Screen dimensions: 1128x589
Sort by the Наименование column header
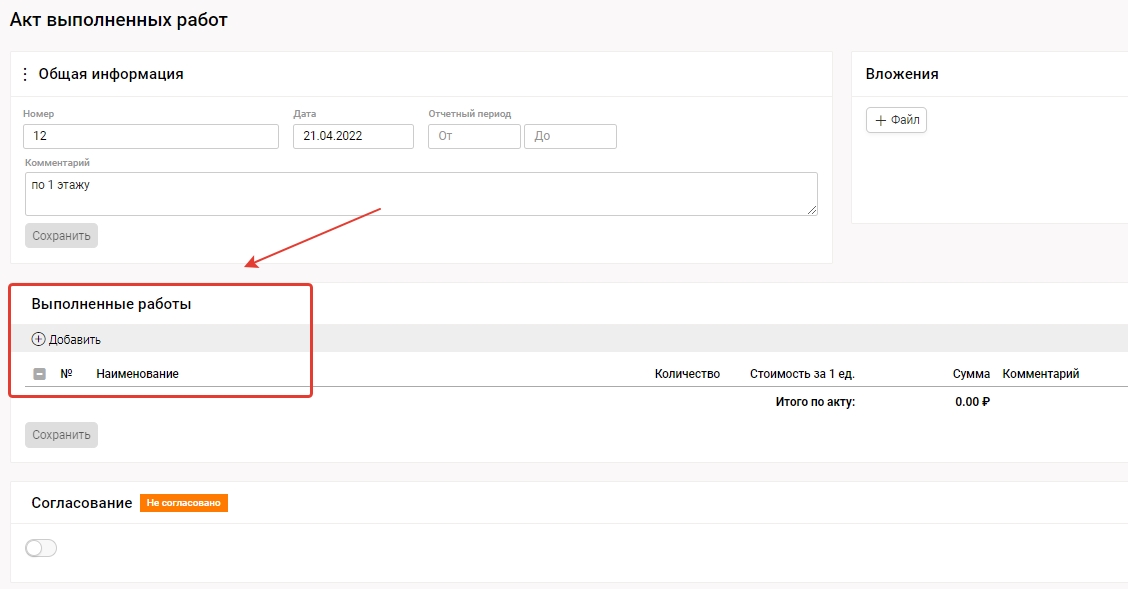[x=137, y=374]
